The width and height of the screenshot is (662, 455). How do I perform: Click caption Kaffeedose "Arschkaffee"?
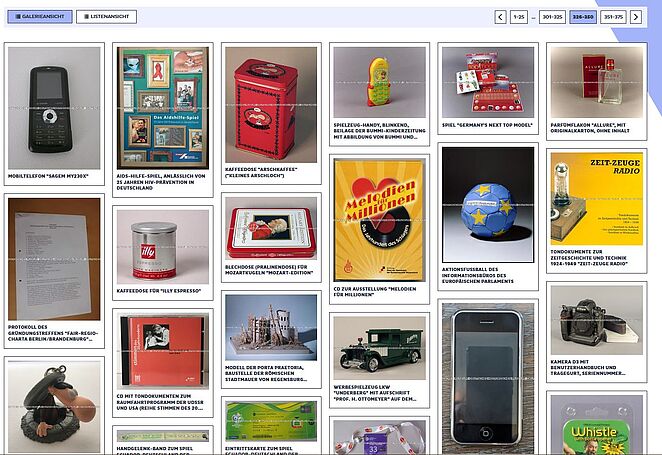point(261,173)
